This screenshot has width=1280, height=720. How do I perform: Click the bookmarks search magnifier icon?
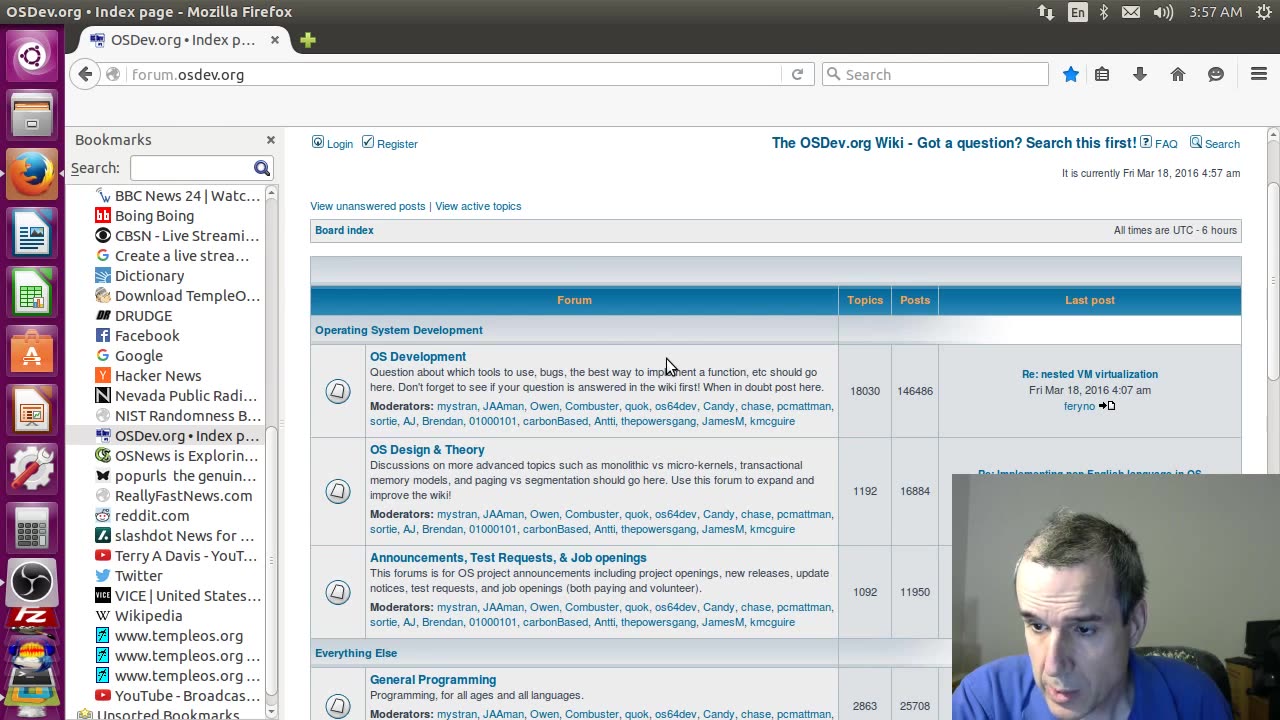point(262,168)
